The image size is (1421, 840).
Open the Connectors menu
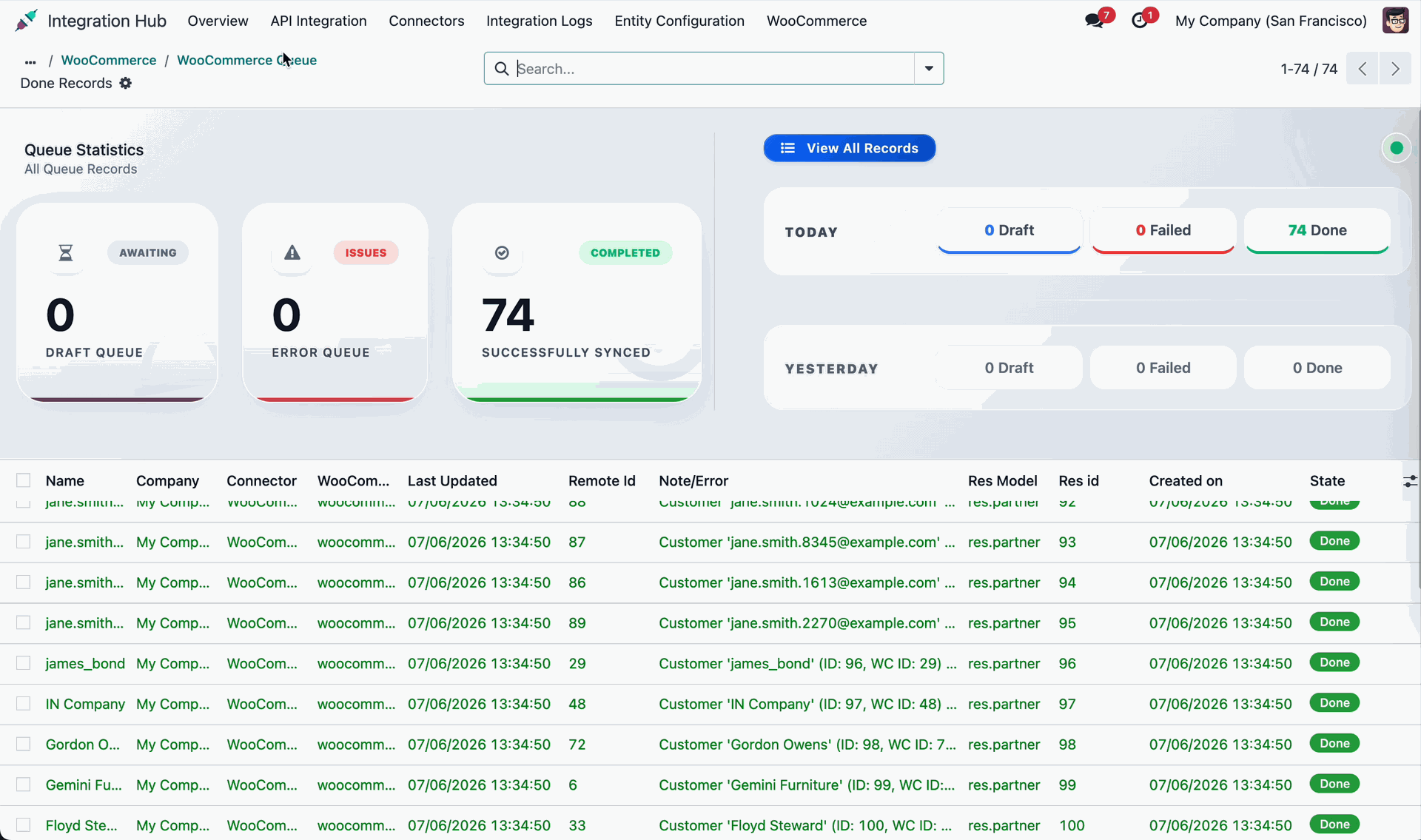click(426, 21)
